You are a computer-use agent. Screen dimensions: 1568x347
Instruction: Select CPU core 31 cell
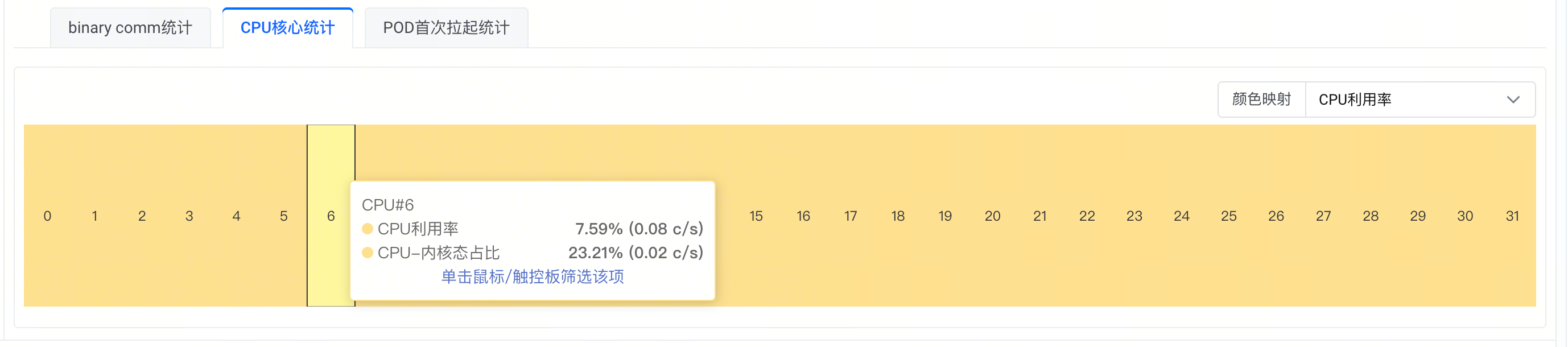pos(1512,216)
